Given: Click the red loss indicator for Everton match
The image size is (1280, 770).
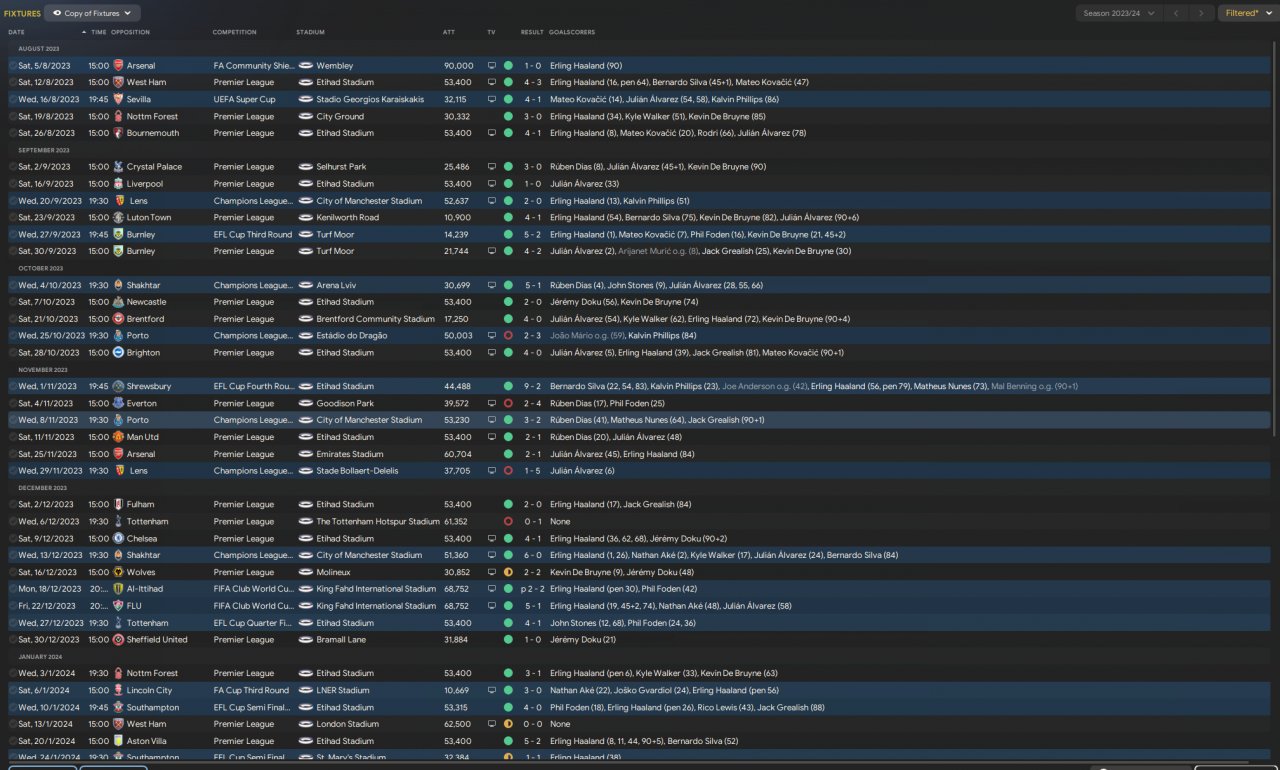Looking at the screenshot, I should click(x=508, y=403).
